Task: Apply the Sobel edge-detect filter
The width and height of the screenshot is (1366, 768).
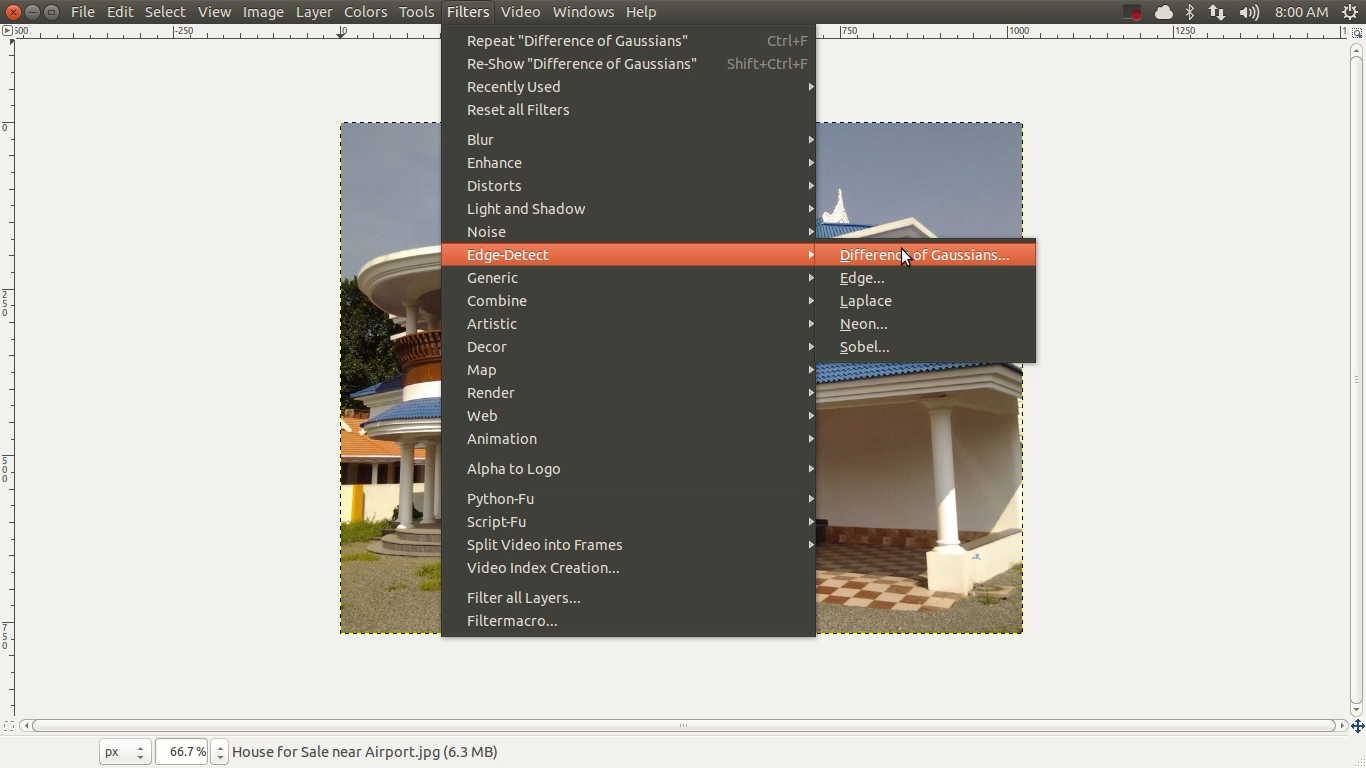Action: [864, 347]
